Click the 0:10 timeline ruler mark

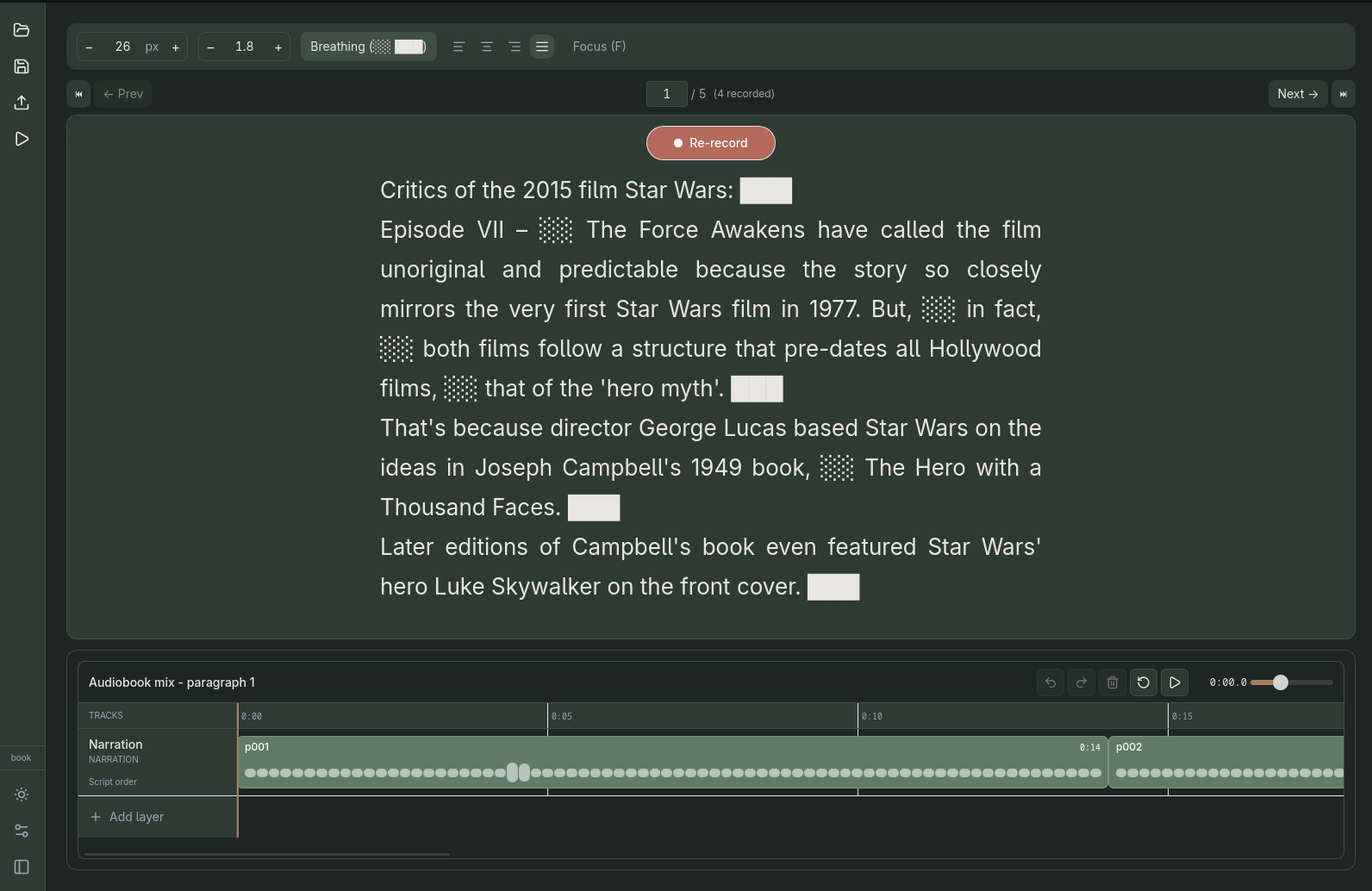pos(871,716)
